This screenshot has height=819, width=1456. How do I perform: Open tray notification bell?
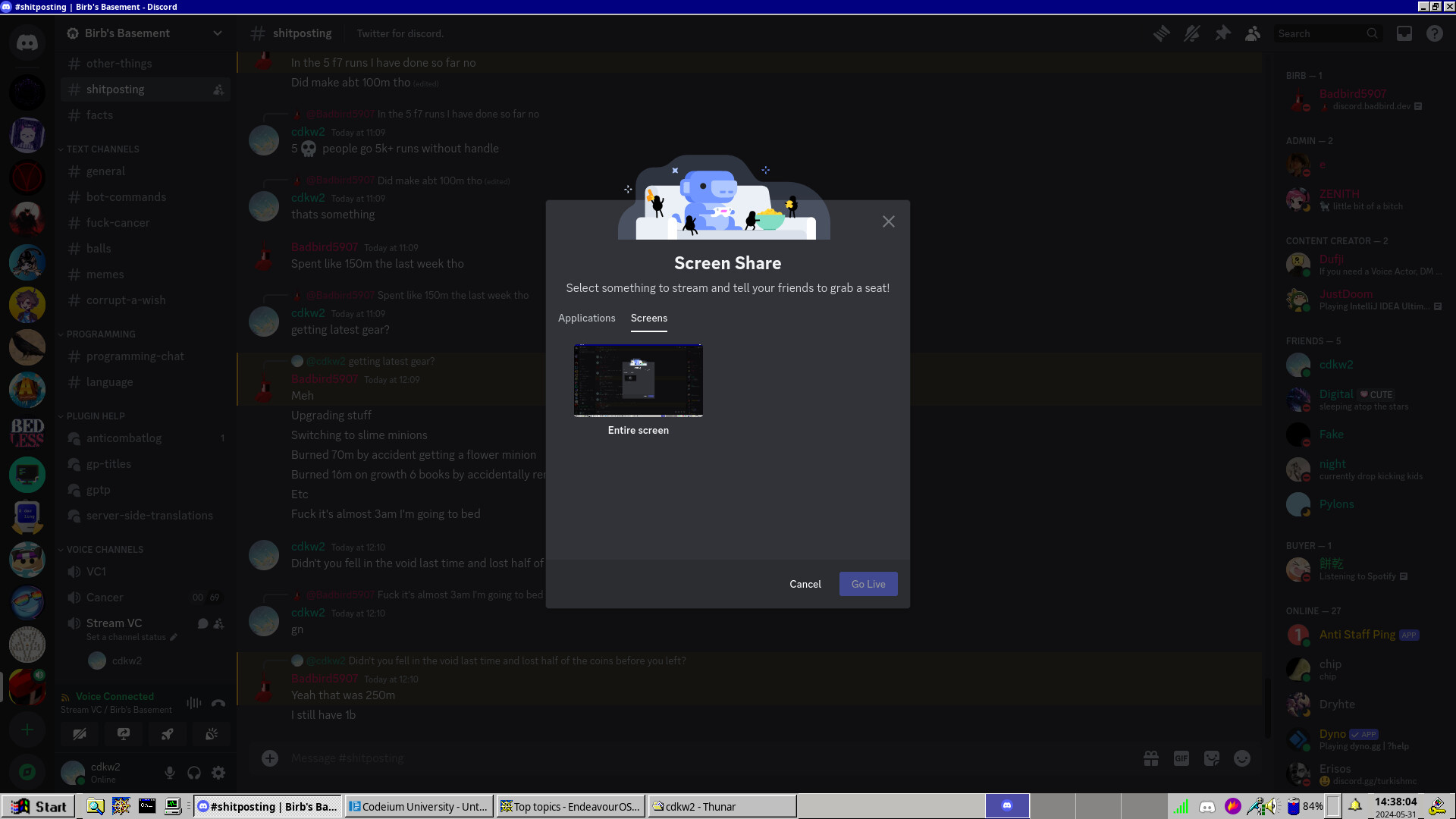(x=1355, y=805)
